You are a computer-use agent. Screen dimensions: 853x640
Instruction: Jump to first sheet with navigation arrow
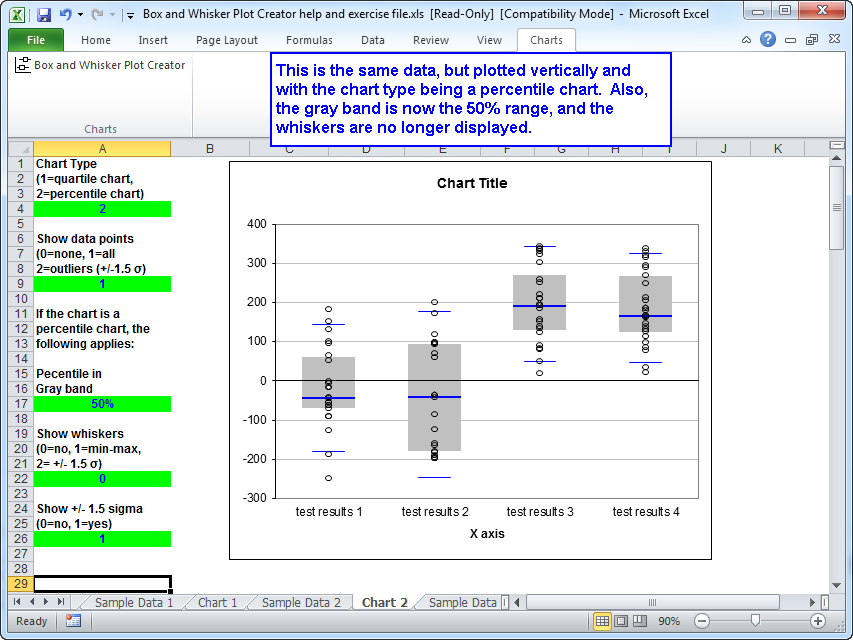17,602
